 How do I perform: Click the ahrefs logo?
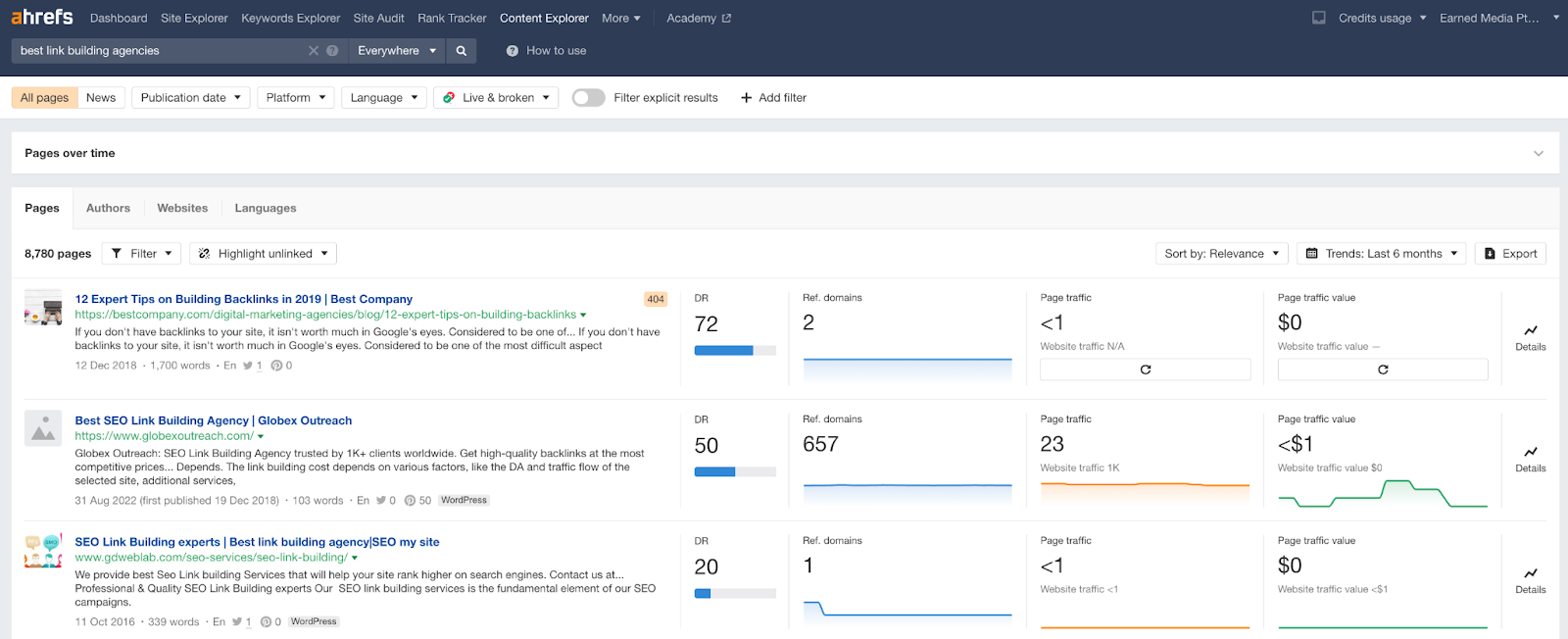42,17
